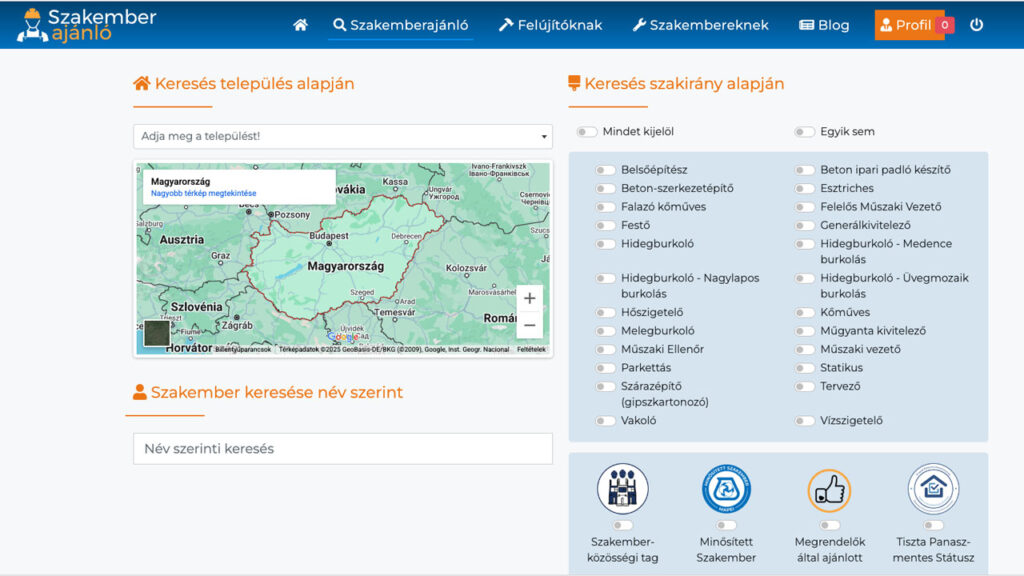
Task: Toggle the Festő specialty switch
Action: pos(605,226)
